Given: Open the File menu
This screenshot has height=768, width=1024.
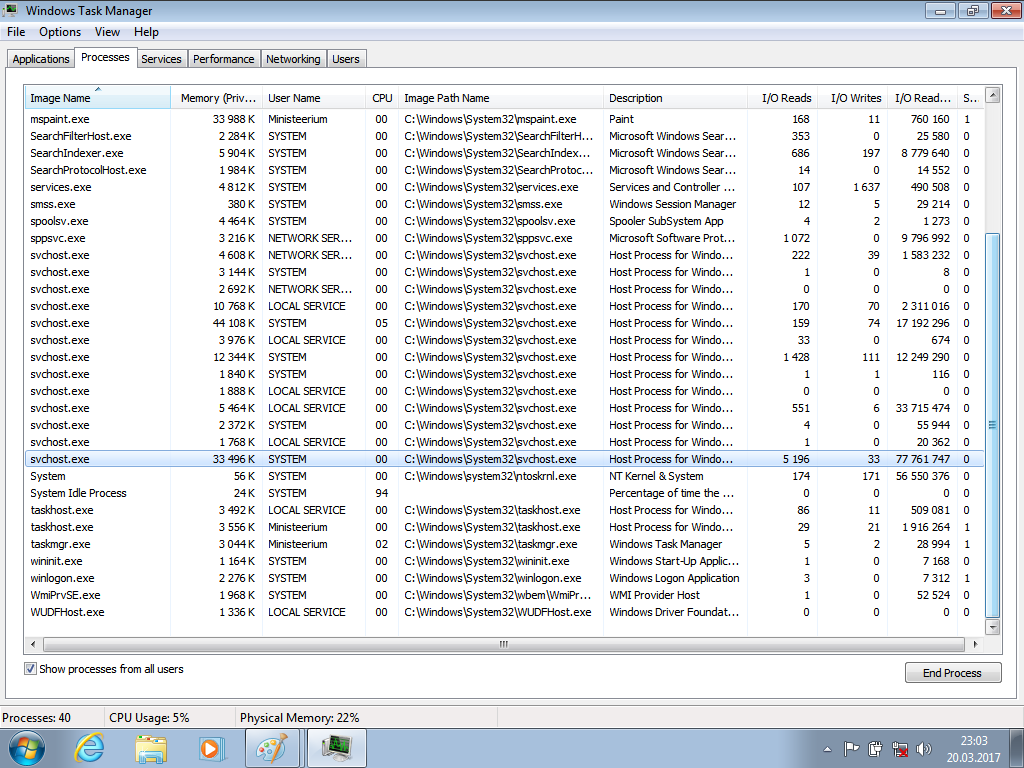Looking at the screenshot, I should (16, 32).
